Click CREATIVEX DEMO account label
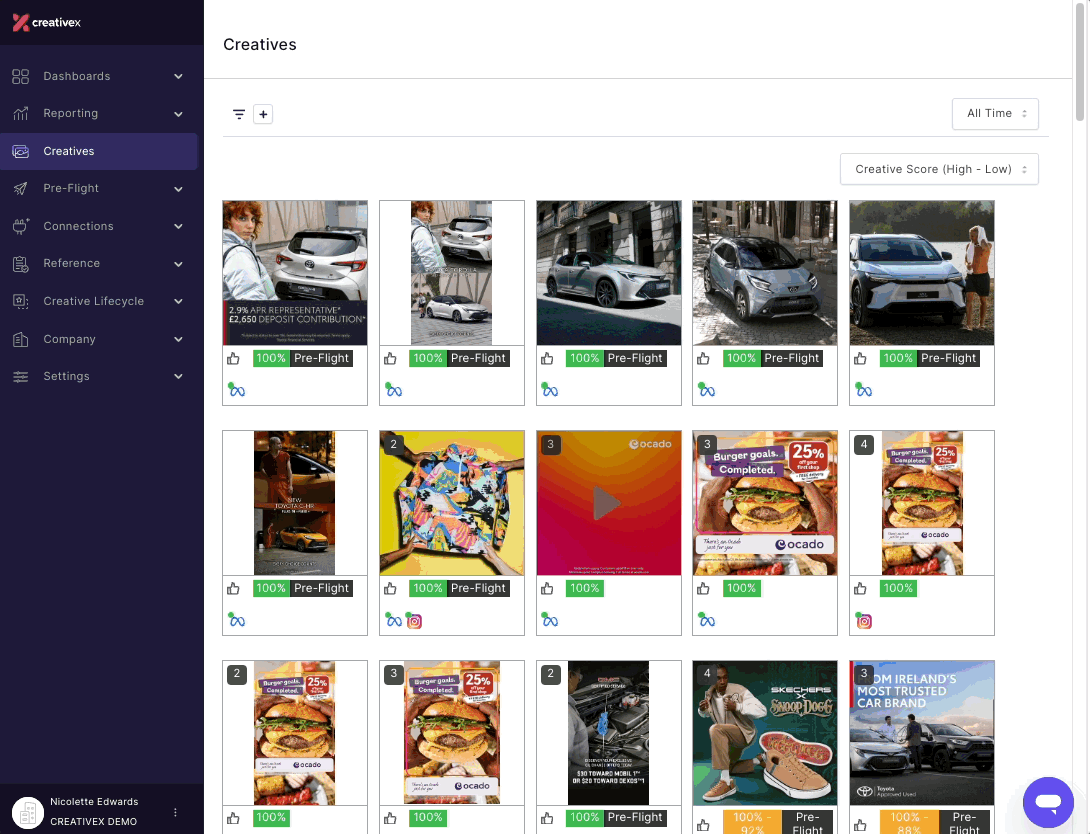 point(93,821)
